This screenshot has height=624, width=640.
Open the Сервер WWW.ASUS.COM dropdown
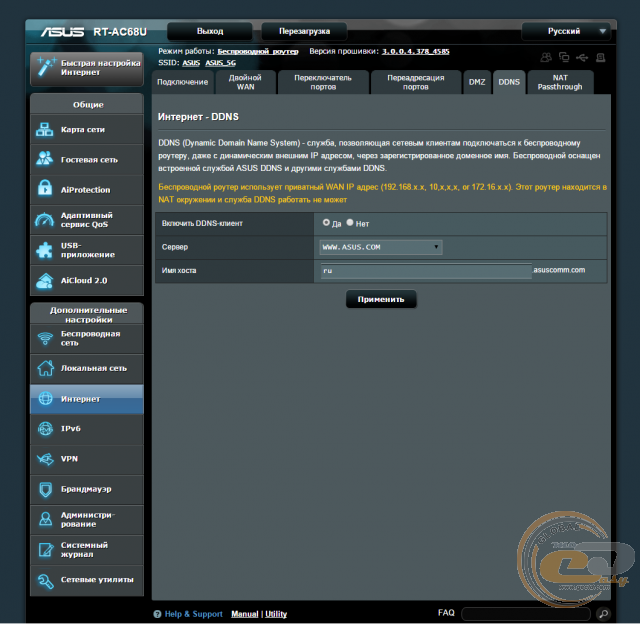[380, 247]
